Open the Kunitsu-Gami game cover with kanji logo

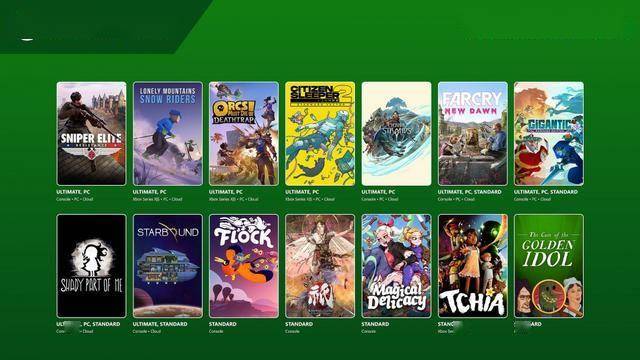[x=320, y=266]
